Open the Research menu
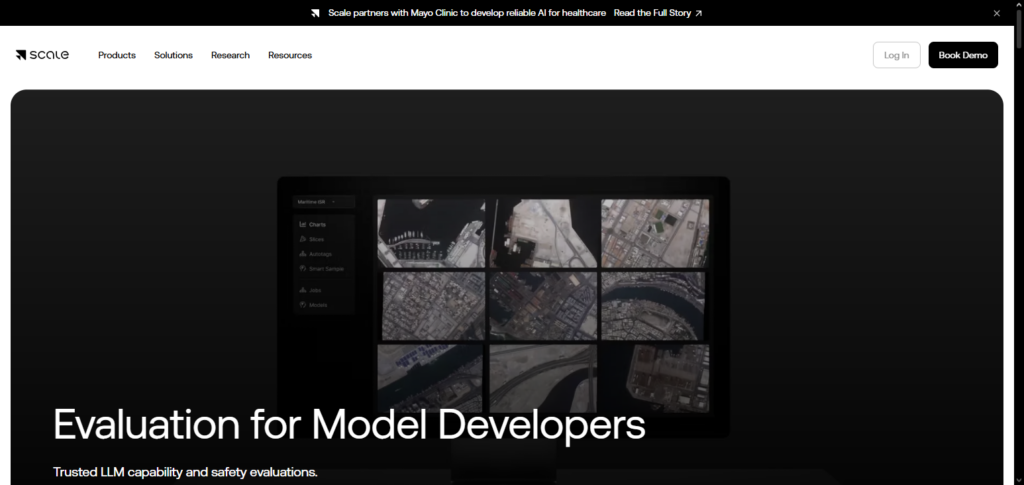This screenshot has width=1024, height=485. tap(230, 55)
